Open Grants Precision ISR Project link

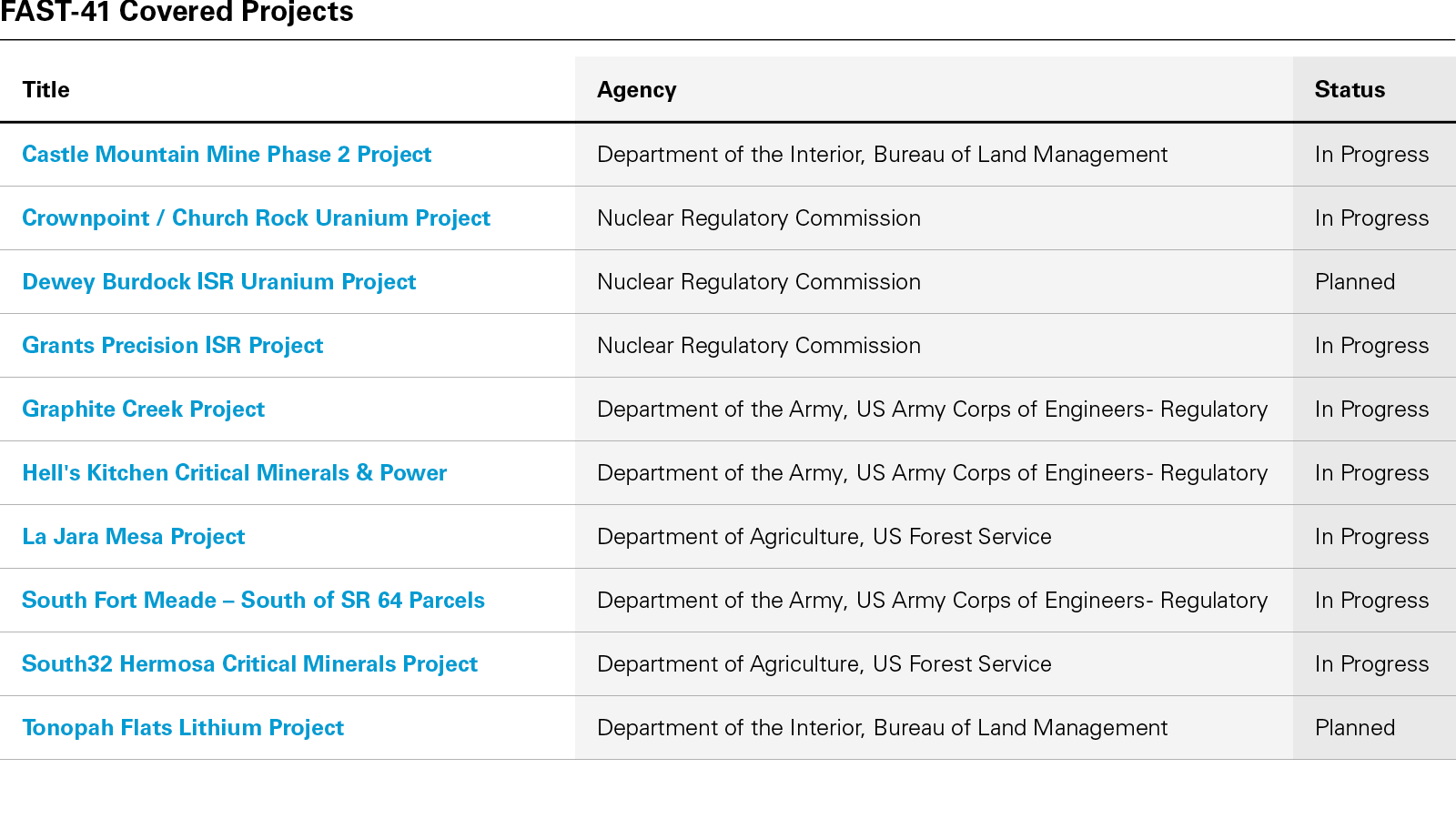[x=172, y=346]
